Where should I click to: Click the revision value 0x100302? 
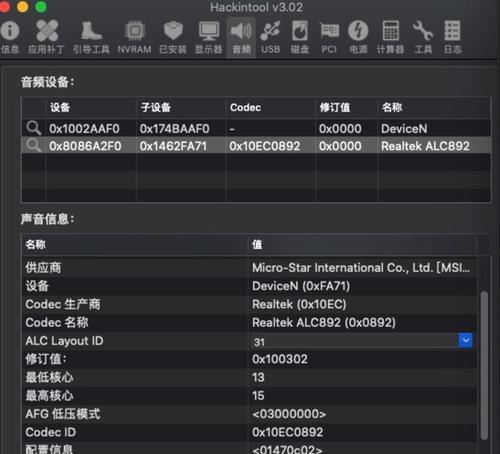280,359
